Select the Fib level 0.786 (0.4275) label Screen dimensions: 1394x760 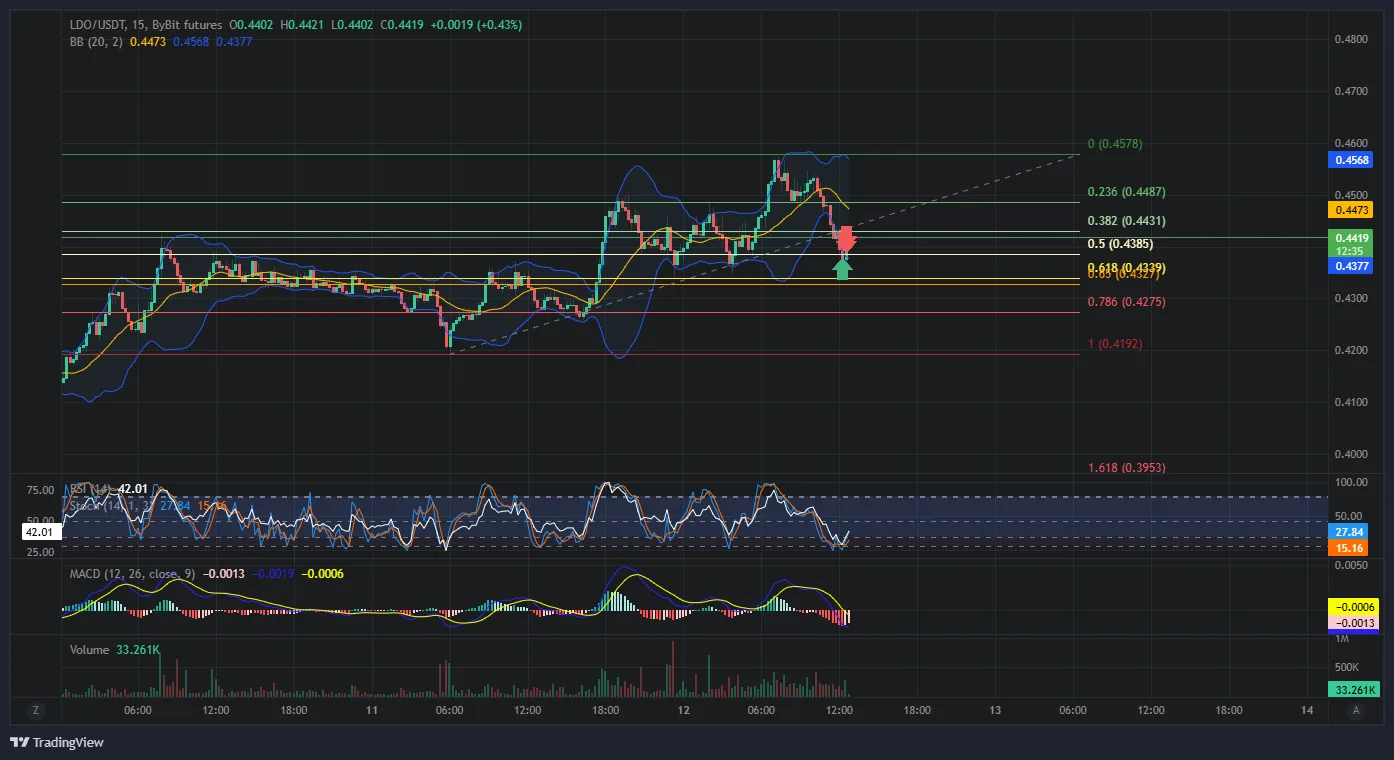1126,302
